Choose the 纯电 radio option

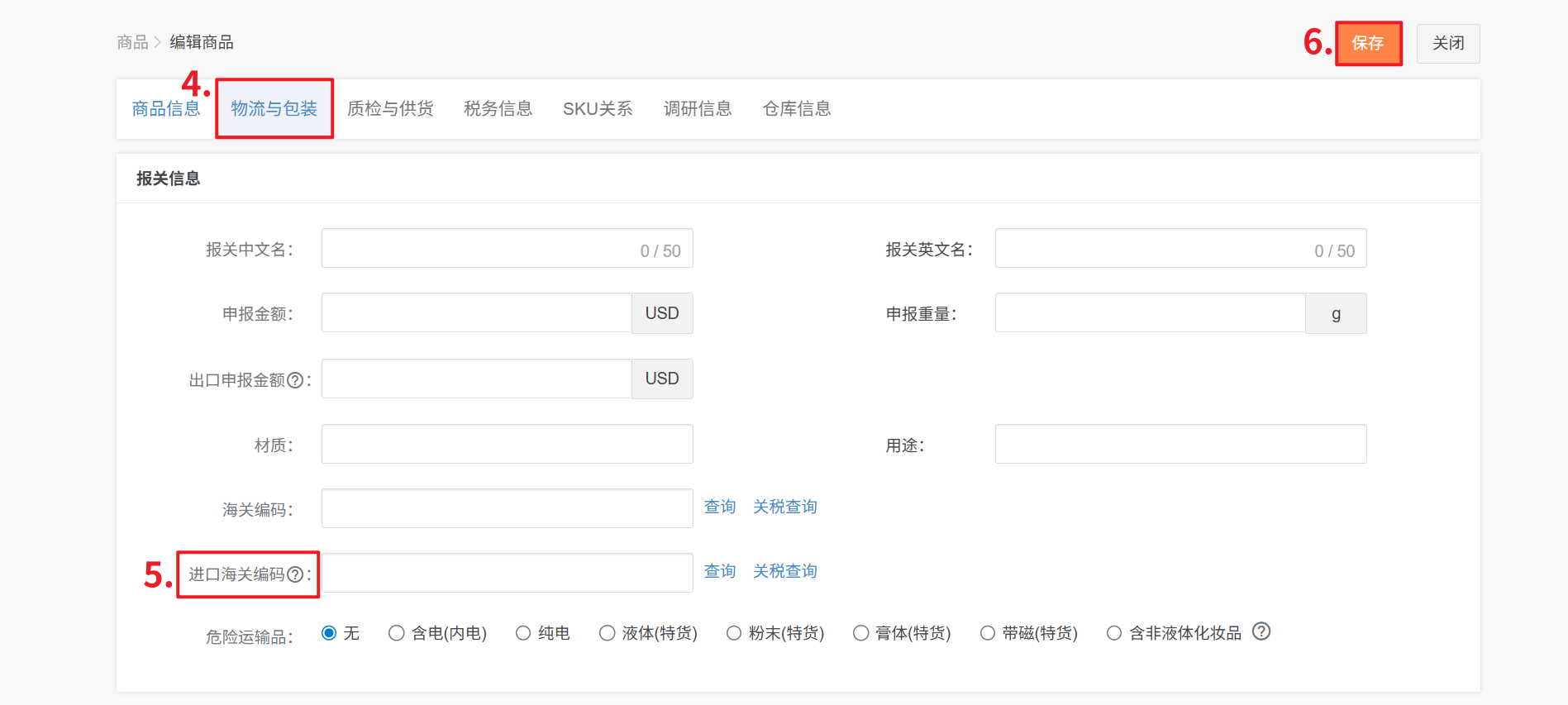523,633
